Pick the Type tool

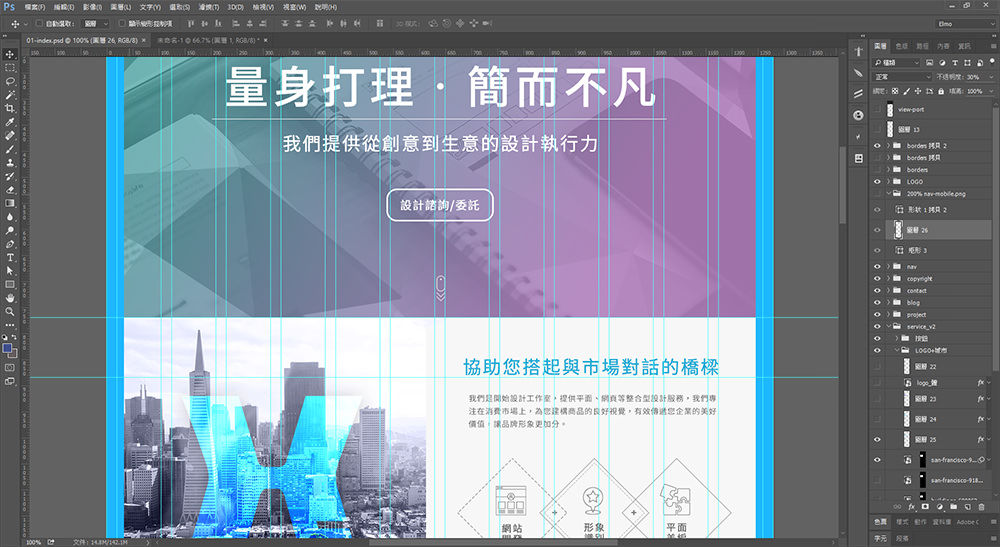(10, 257)
